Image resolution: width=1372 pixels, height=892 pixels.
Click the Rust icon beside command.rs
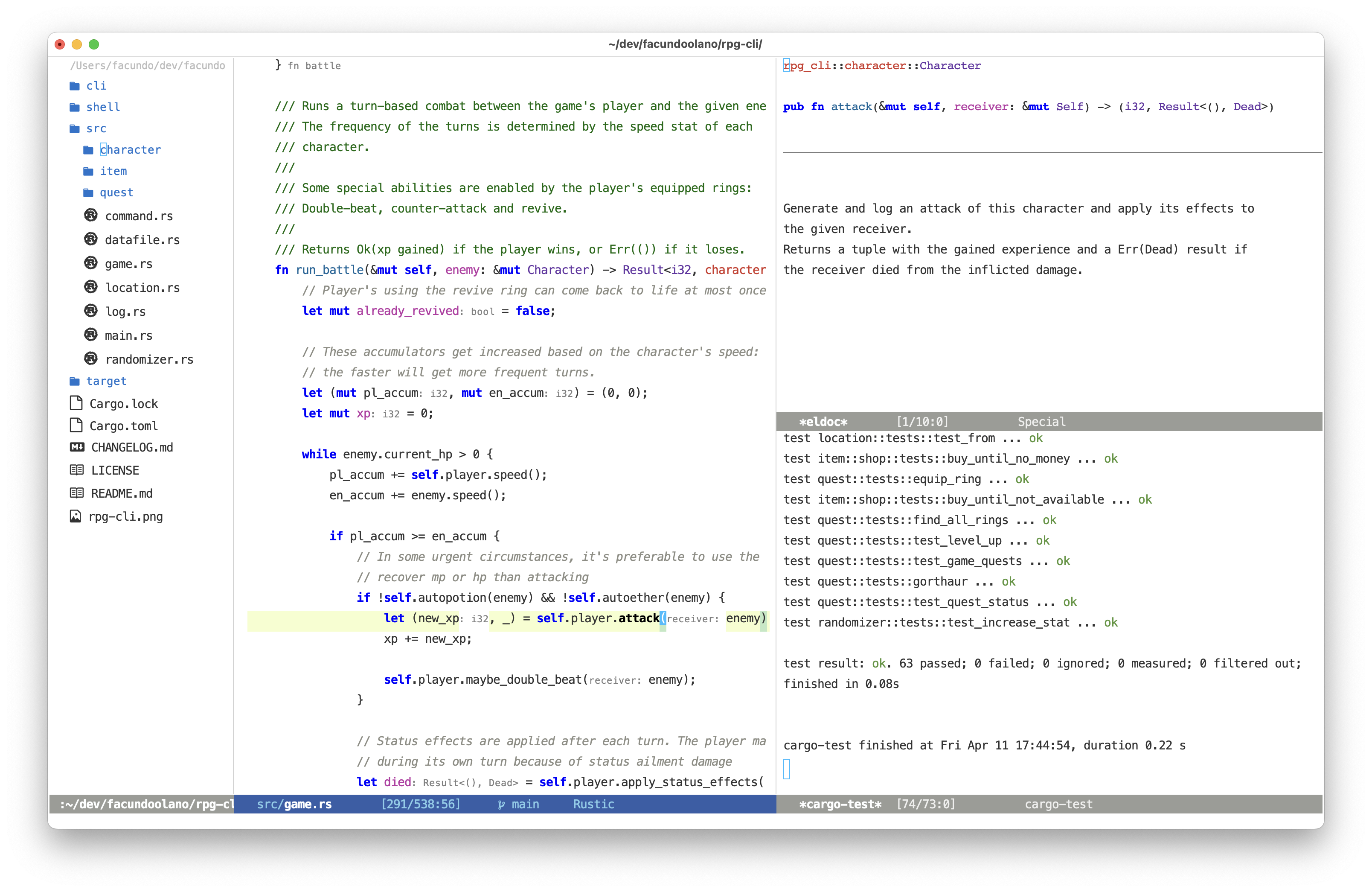[90, 216]
